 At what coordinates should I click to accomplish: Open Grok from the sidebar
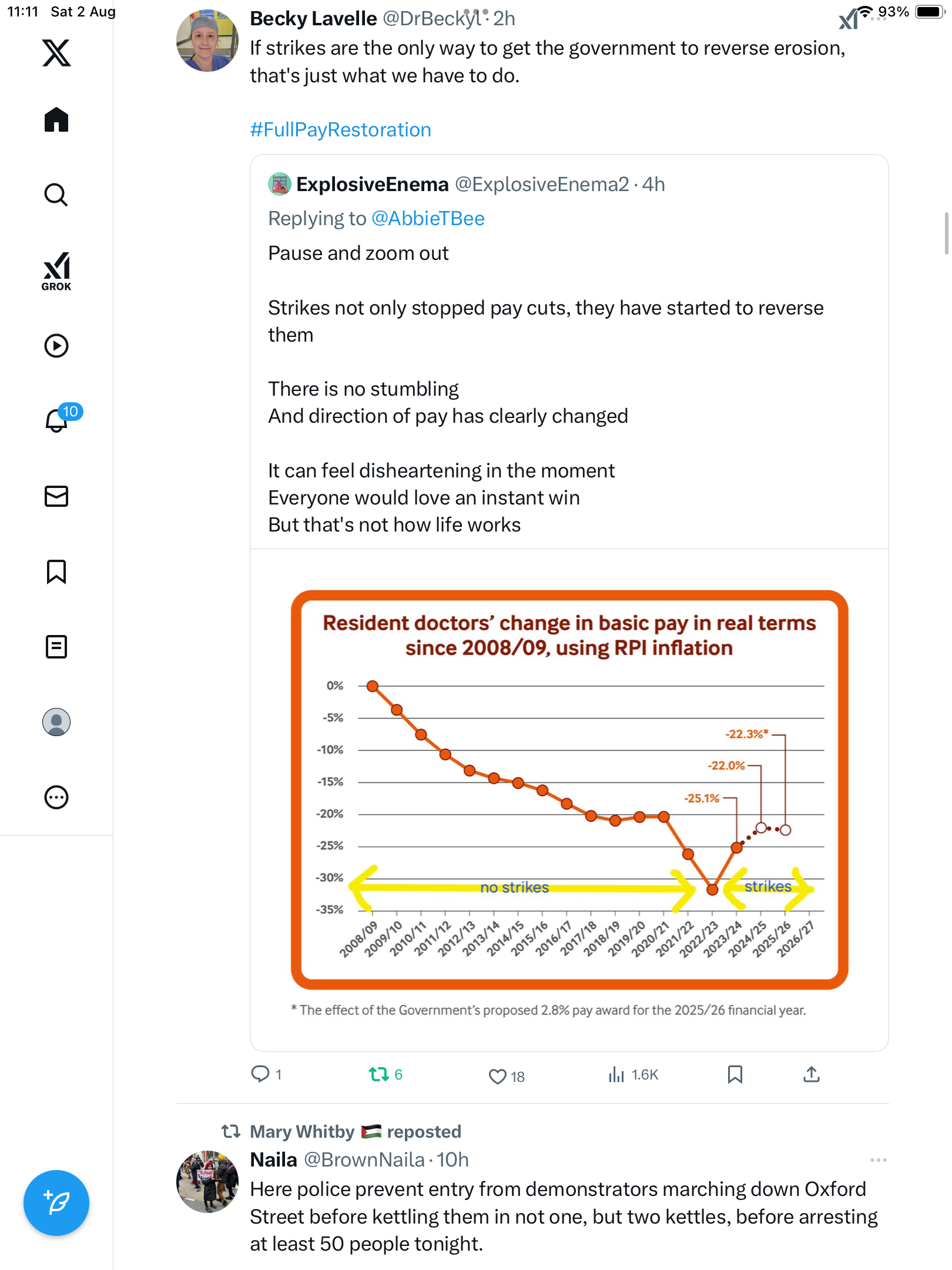(56, 272)
